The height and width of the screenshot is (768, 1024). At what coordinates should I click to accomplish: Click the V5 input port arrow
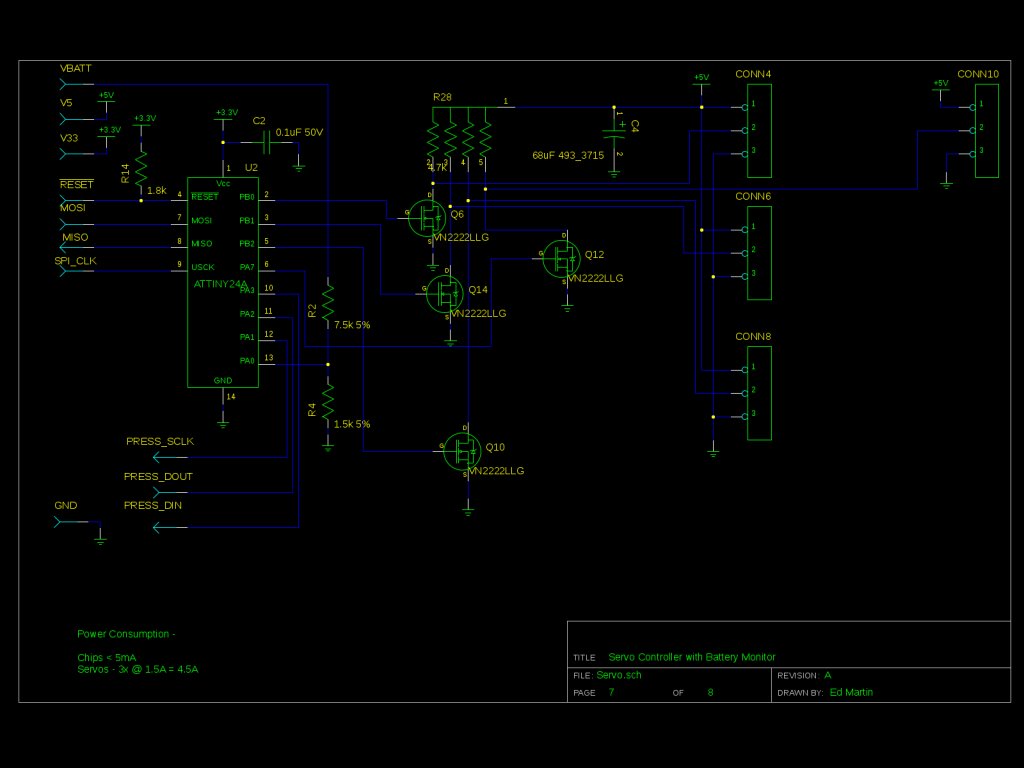(x=76, y=119)
